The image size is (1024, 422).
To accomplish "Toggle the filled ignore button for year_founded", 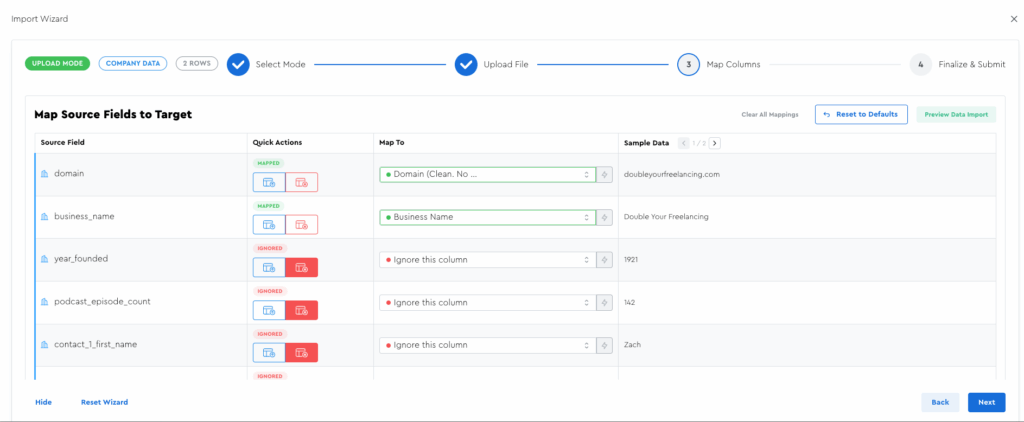I will point(301,267).
